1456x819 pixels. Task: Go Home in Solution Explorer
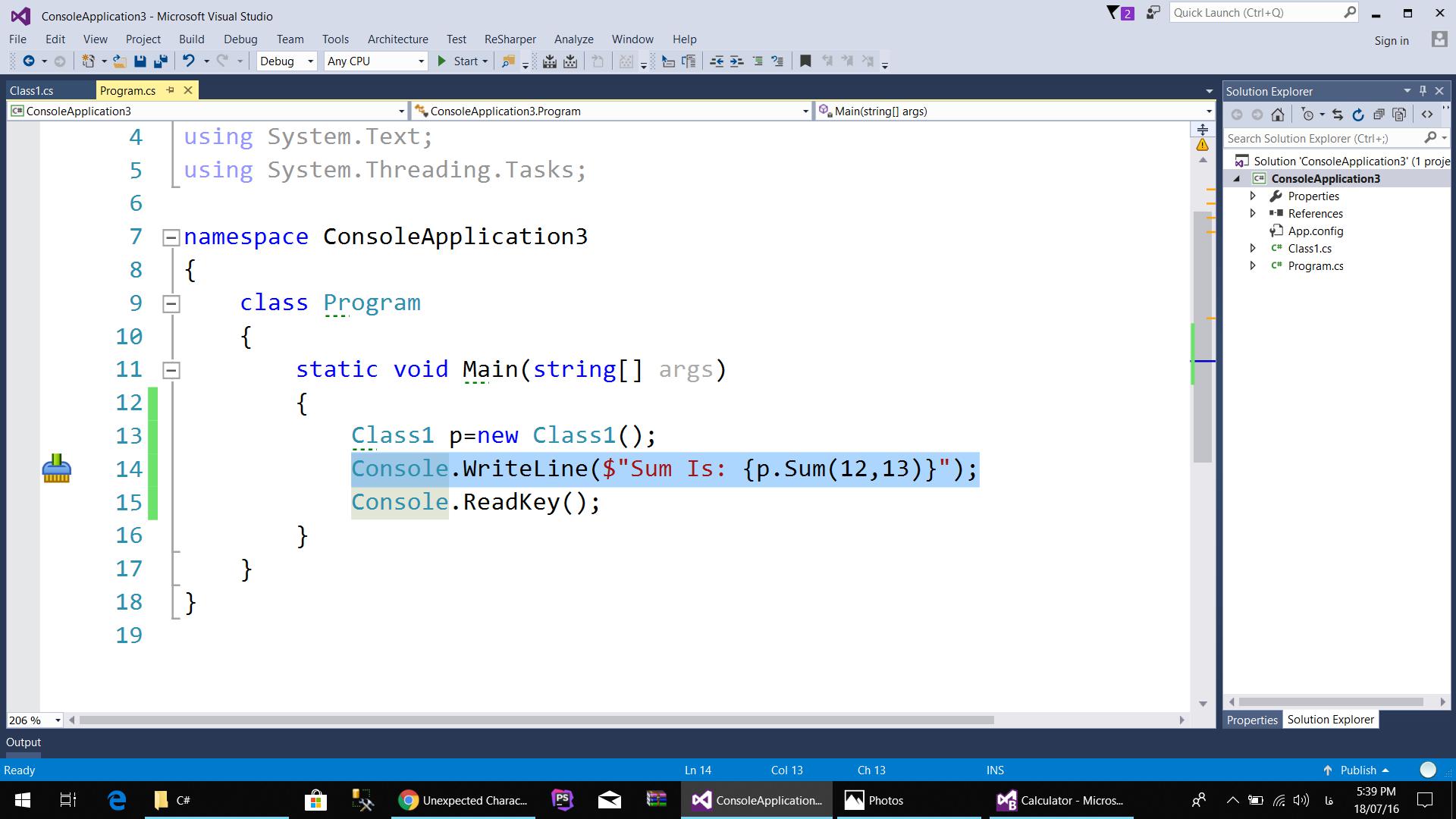[x=1278, y=115]
